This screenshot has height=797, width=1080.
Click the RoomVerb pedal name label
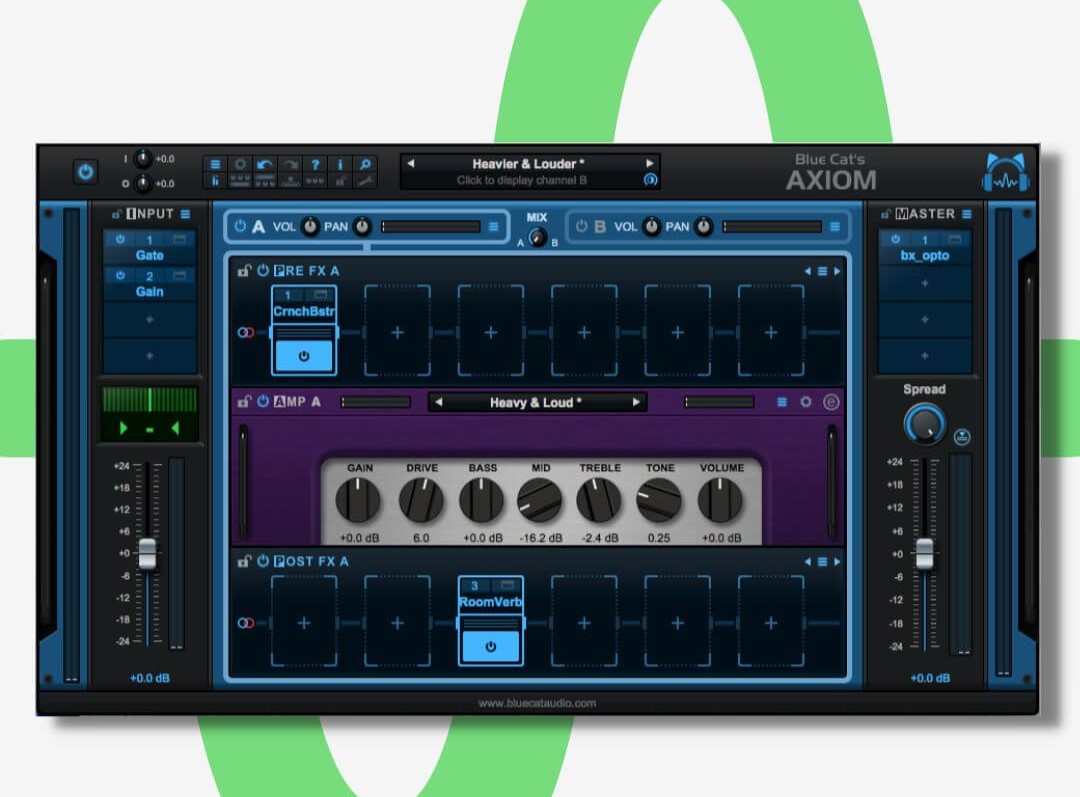[x=490, y=602]
